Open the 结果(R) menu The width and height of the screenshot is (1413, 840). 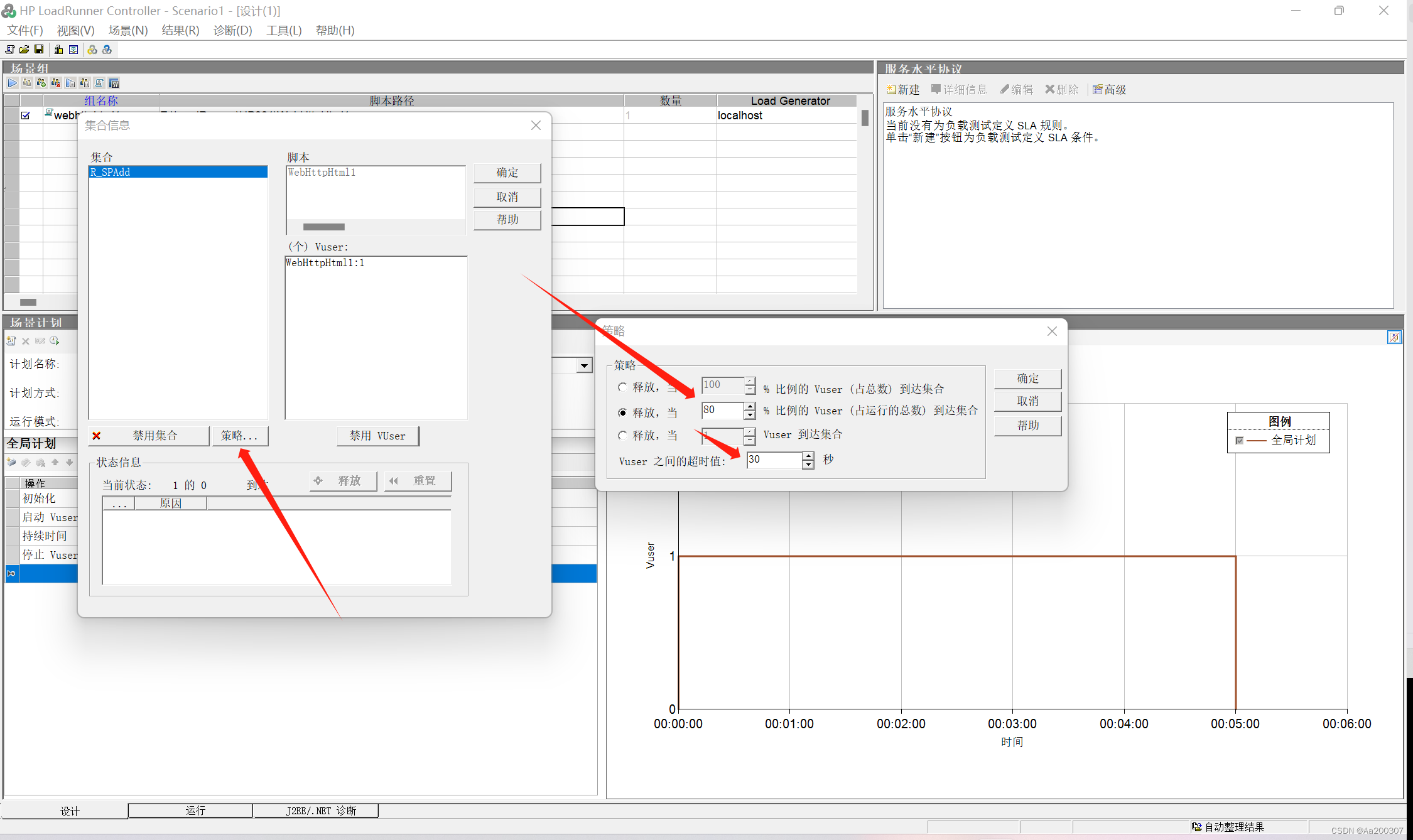[180, 30]
